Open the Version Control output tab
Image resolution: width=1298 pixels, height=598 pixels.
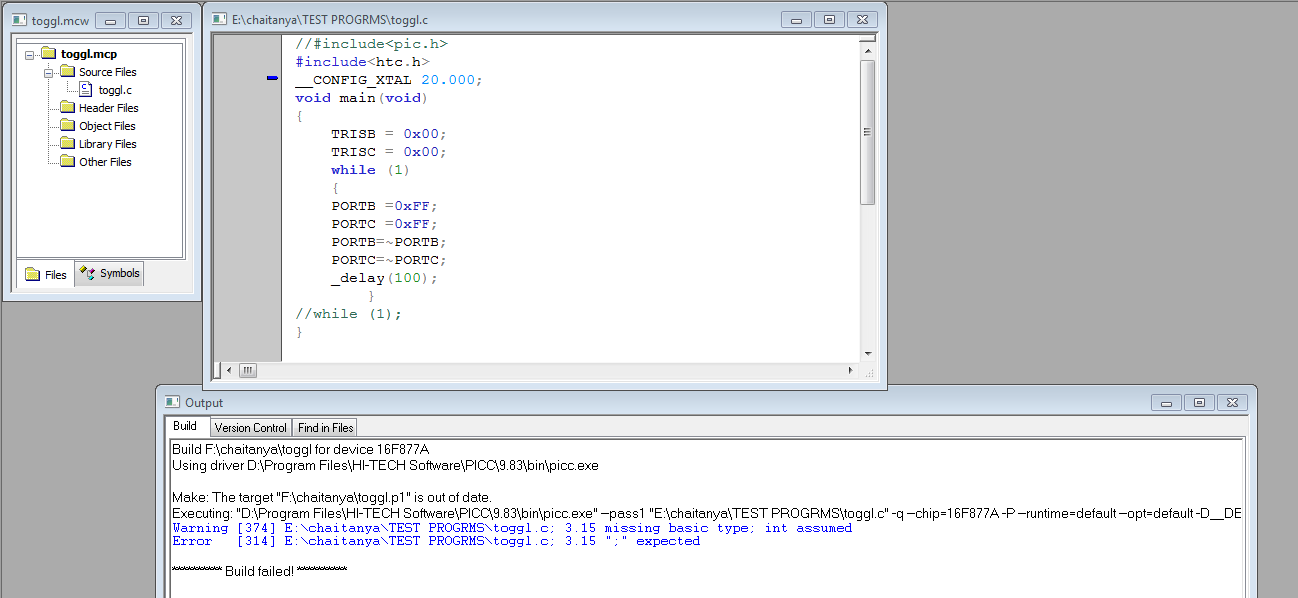251,427
